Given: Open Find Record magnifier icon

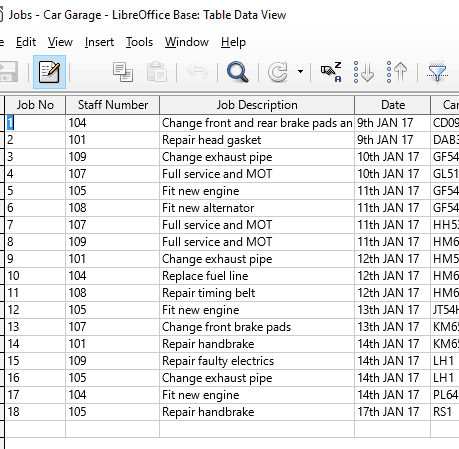Looking at the screenshot, I should pyautogui.click(x=237, y=72).
